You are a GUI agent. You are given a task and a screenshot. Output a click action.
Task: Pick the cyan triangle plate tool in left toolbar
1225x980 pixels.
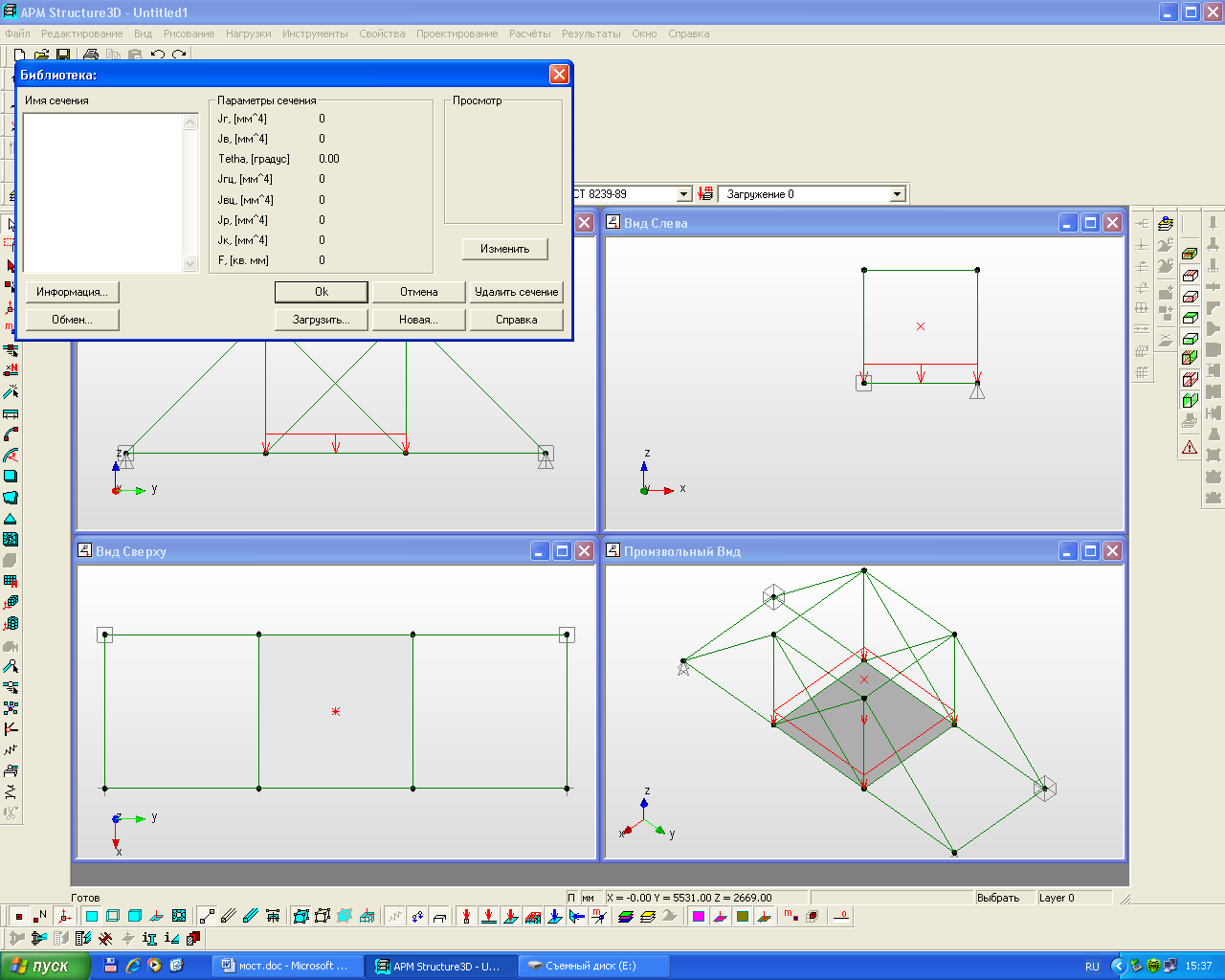[x=11, y=518]
